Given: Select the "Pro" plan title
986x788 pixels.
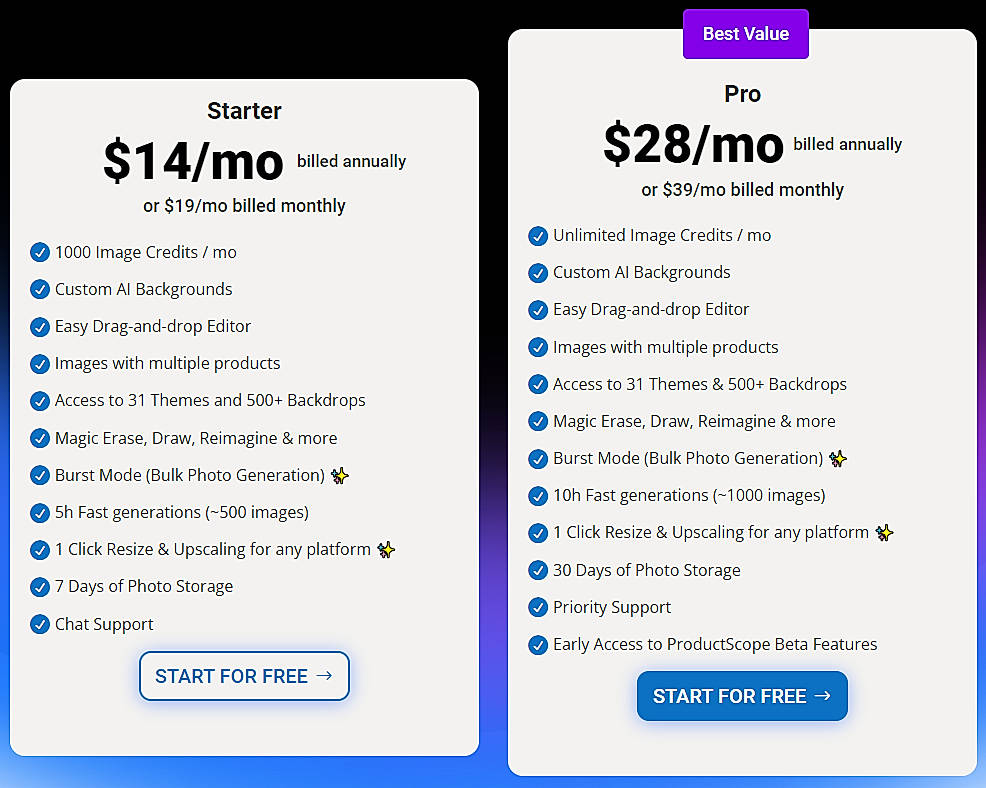Looking at the screenshot, I should [x=742, y=93].
